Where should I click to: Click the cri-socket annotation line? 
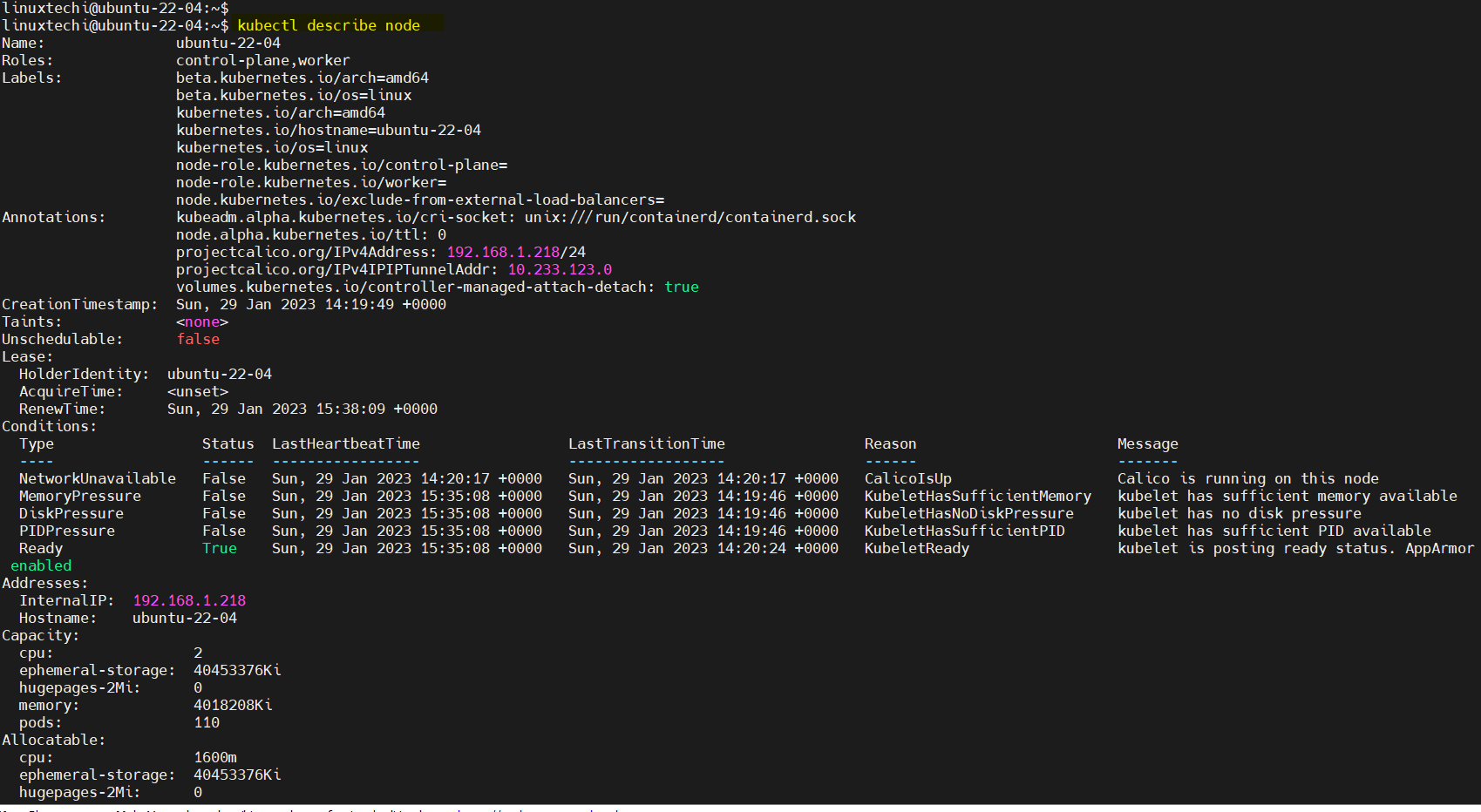point(516,217)
